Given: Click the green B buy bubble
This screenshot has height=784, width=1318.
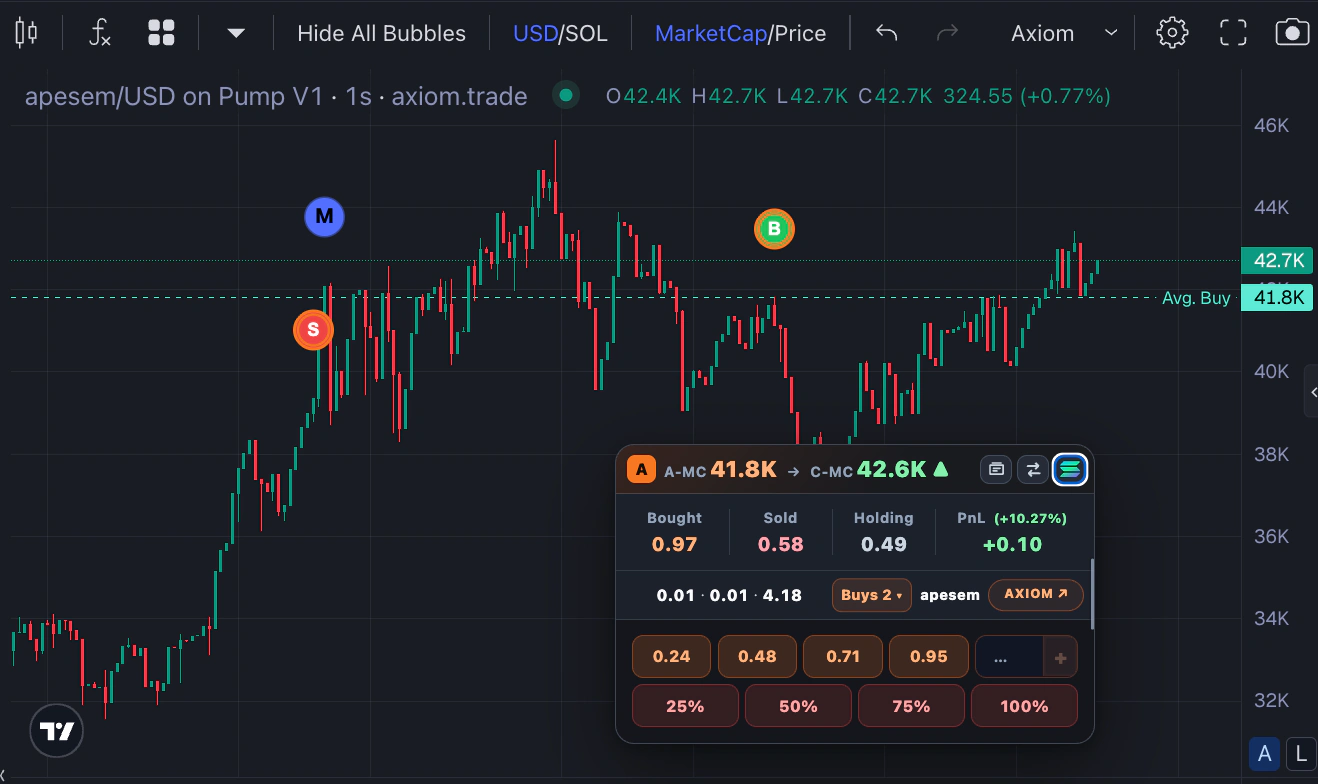Looking at the screenshot, I should pos(773,229).
